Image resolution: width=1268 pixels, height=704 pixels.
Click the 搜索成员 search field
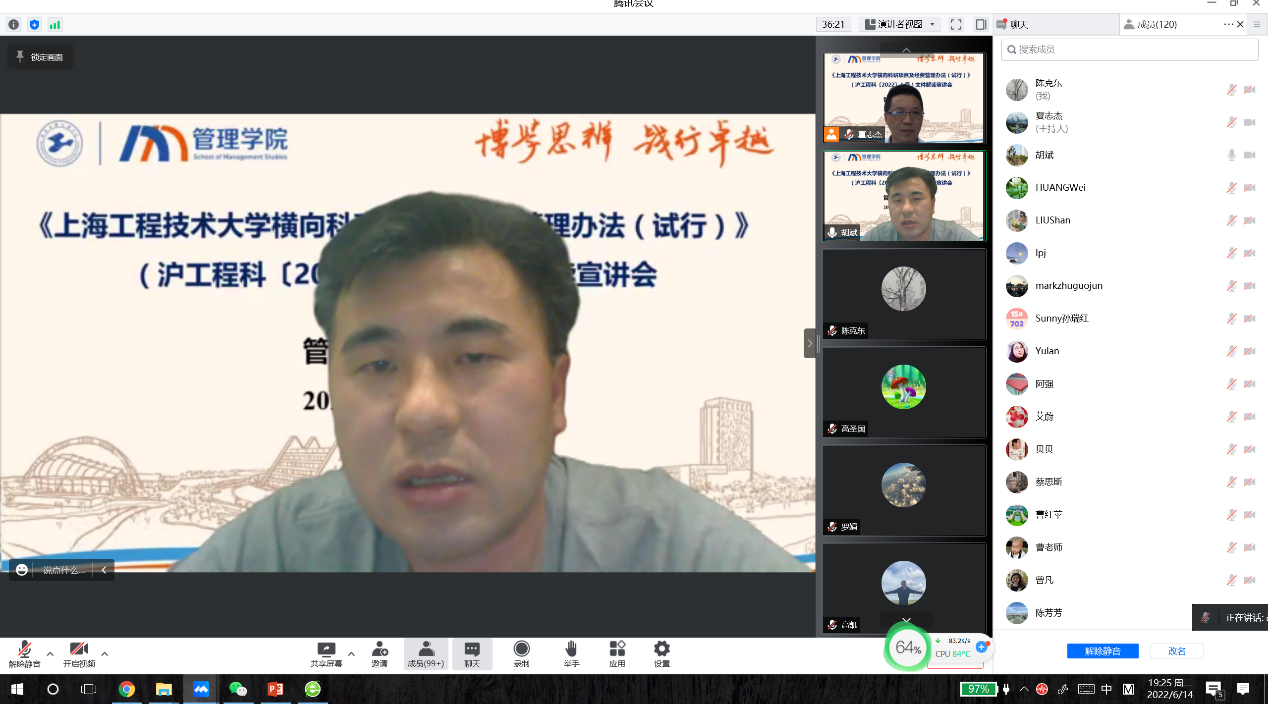tap(1130, 49)
